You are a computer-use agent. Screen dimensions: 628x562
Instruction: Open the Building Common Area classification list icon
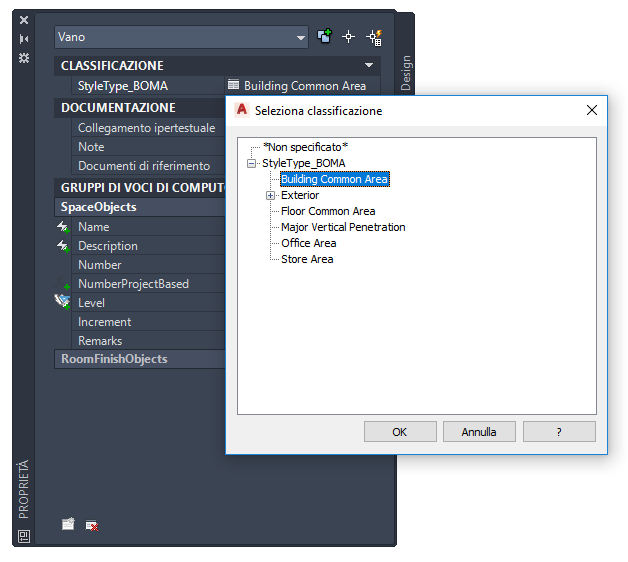(x=233, y=85)
